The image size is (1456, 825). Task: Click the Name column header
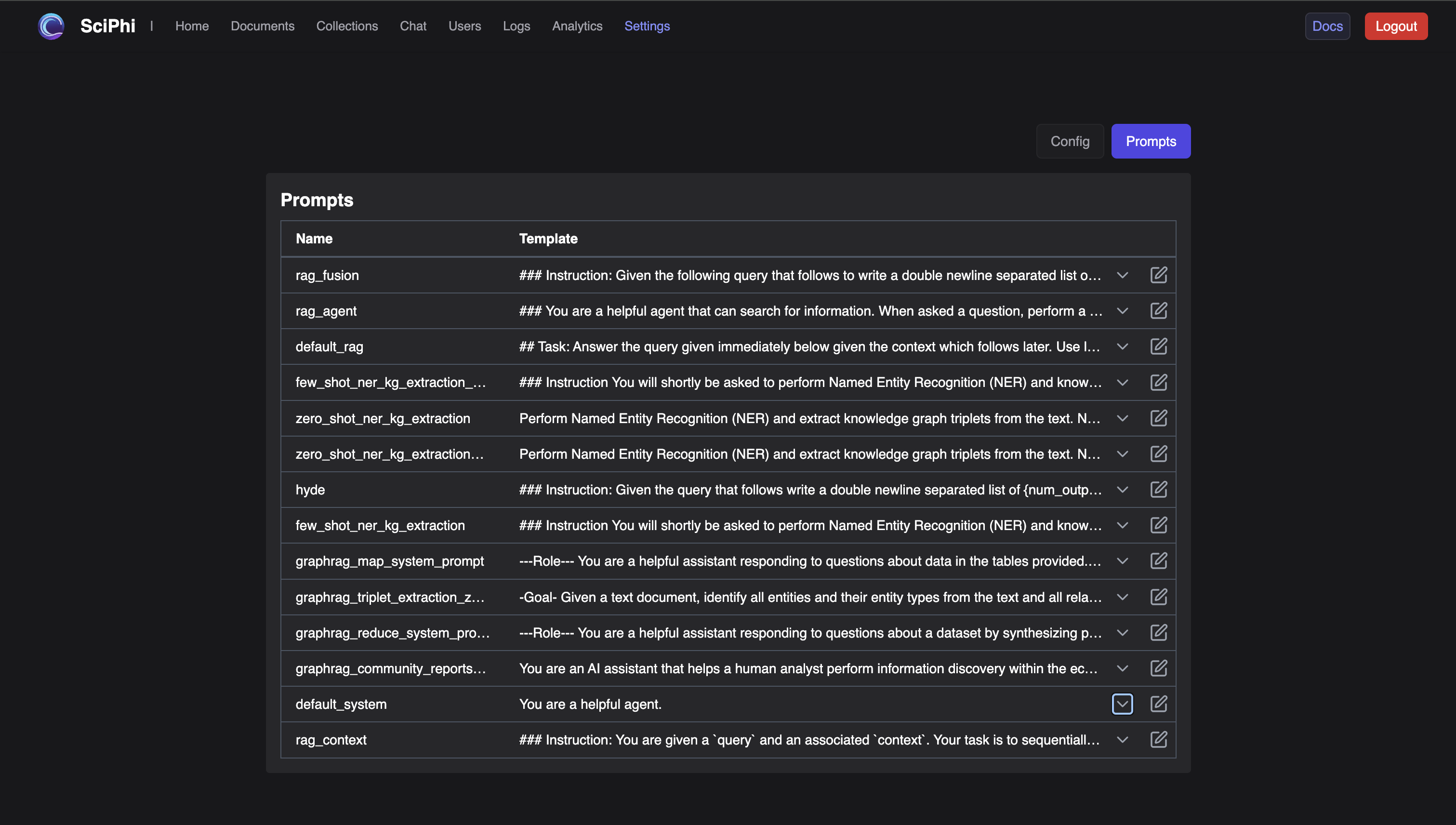click(314, 239)
